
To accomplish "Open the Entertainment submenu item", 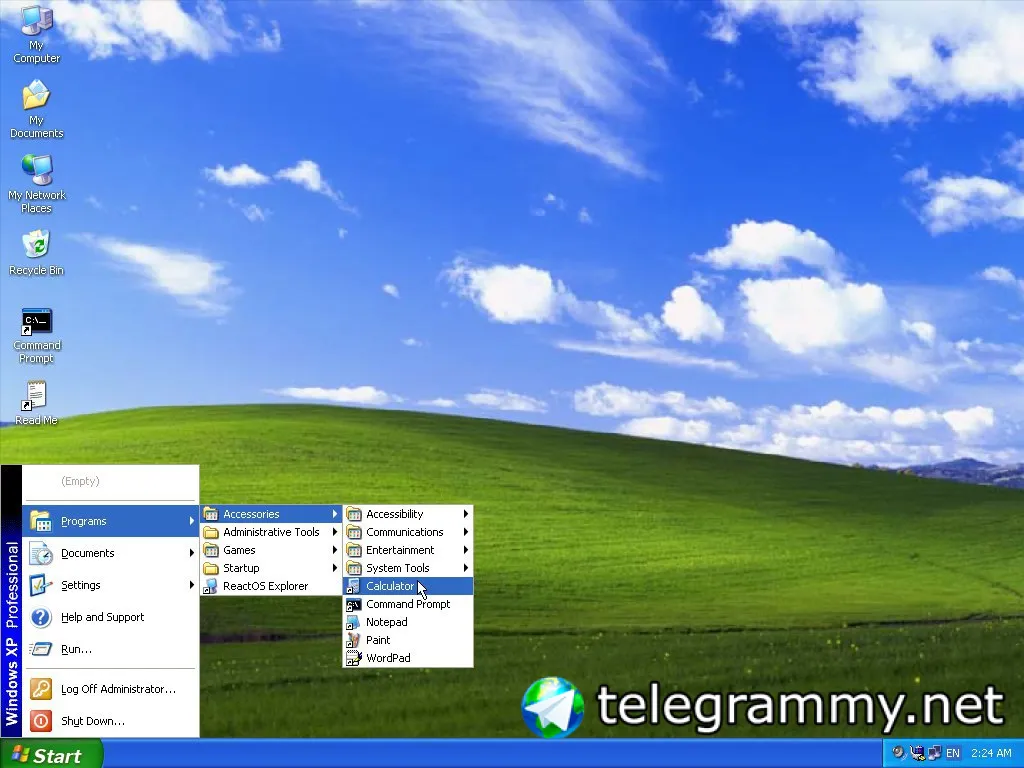I will pos(408,550).
